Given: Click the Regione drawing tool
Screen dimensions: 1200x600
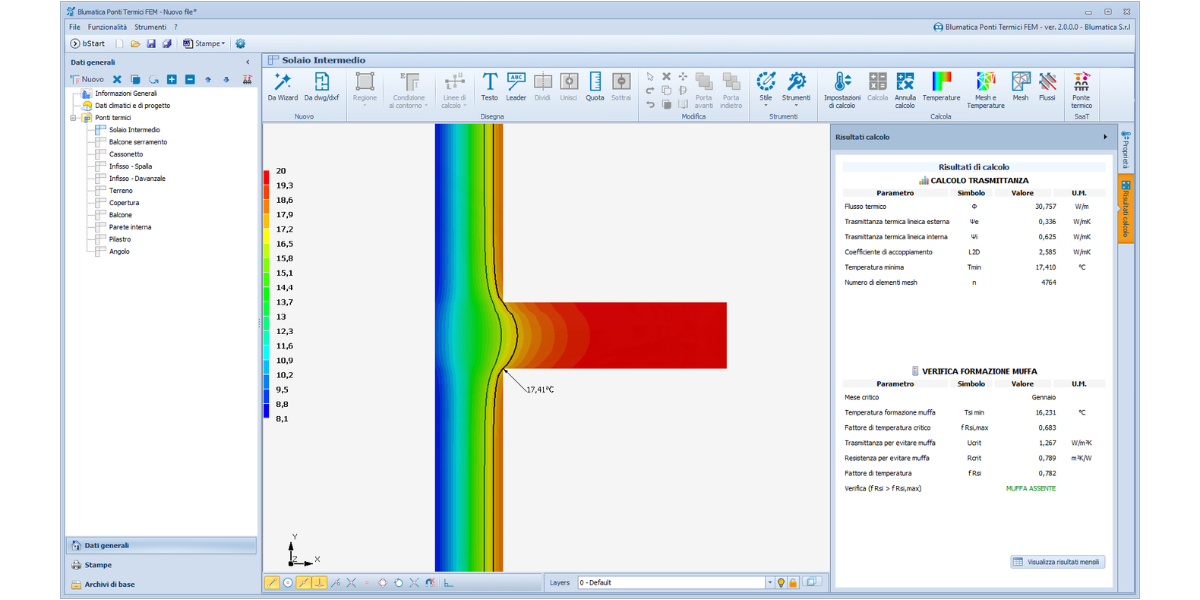Looking at the screenshot, I should pos(365,87).
